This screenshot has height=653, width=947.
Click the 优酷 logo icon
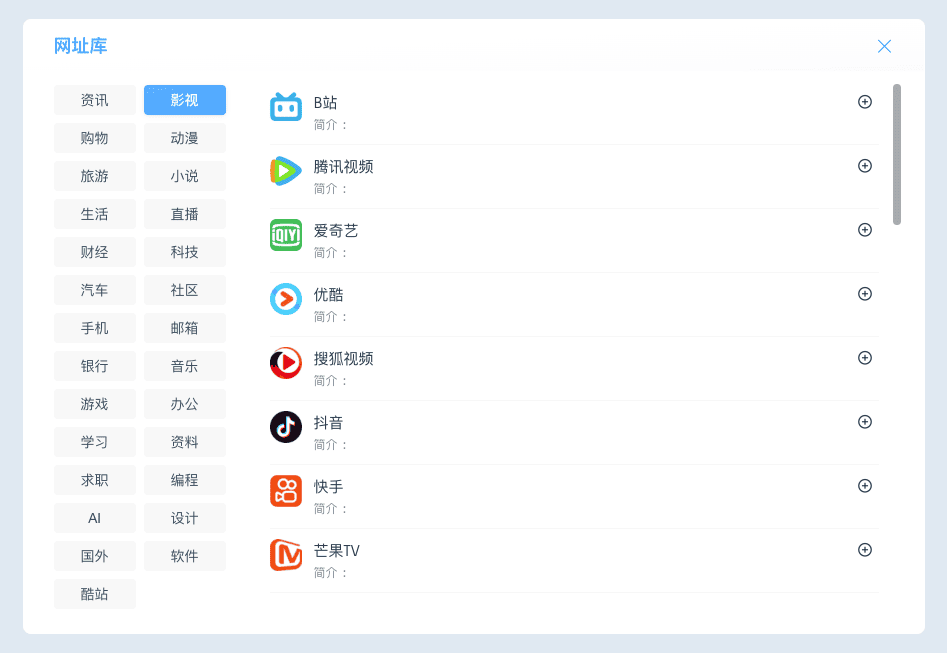point(286,299)
